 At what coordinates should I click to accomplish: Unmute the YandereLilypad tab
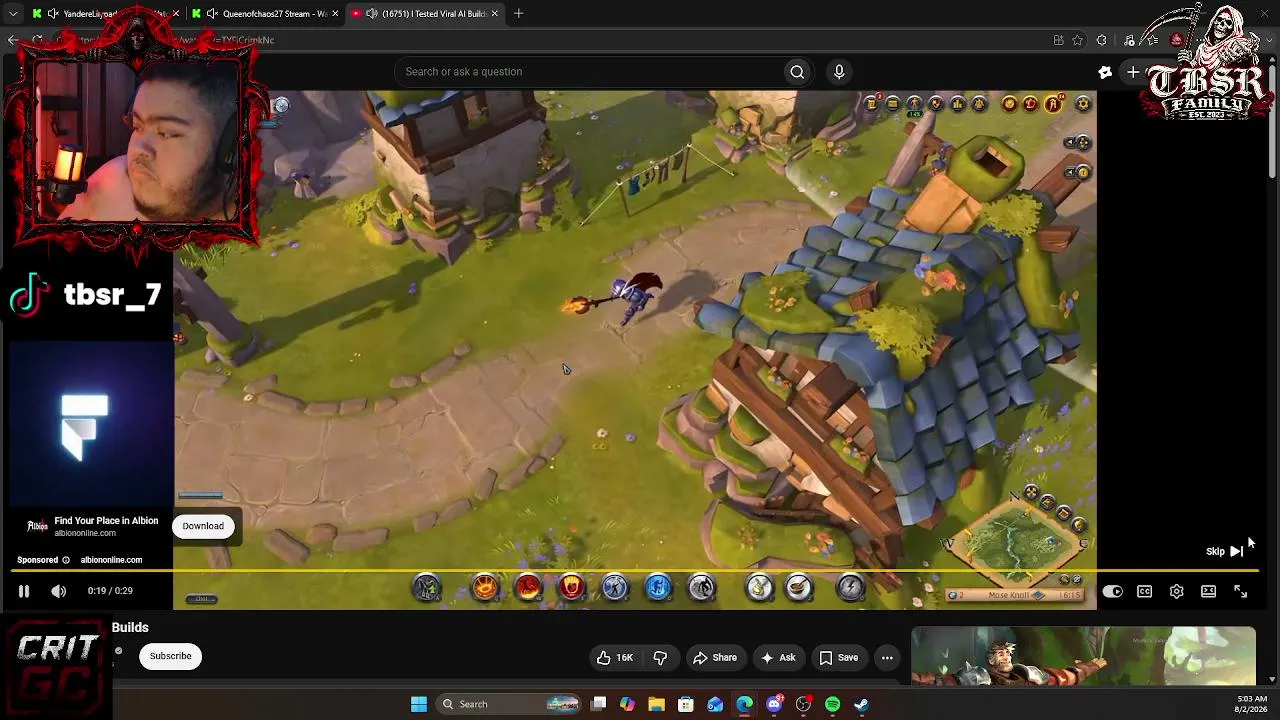[52, 14]
